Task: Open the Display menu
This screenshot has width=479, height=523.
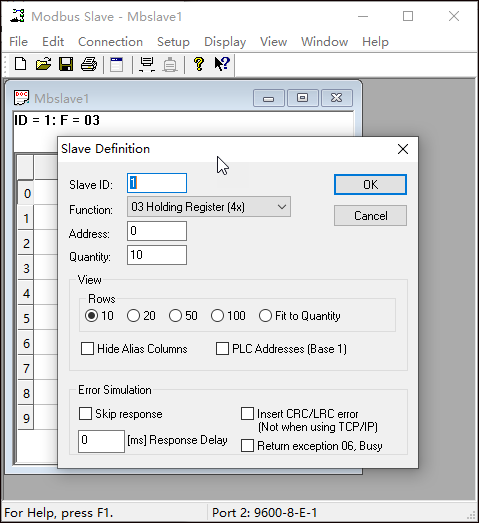Action: 225,42
